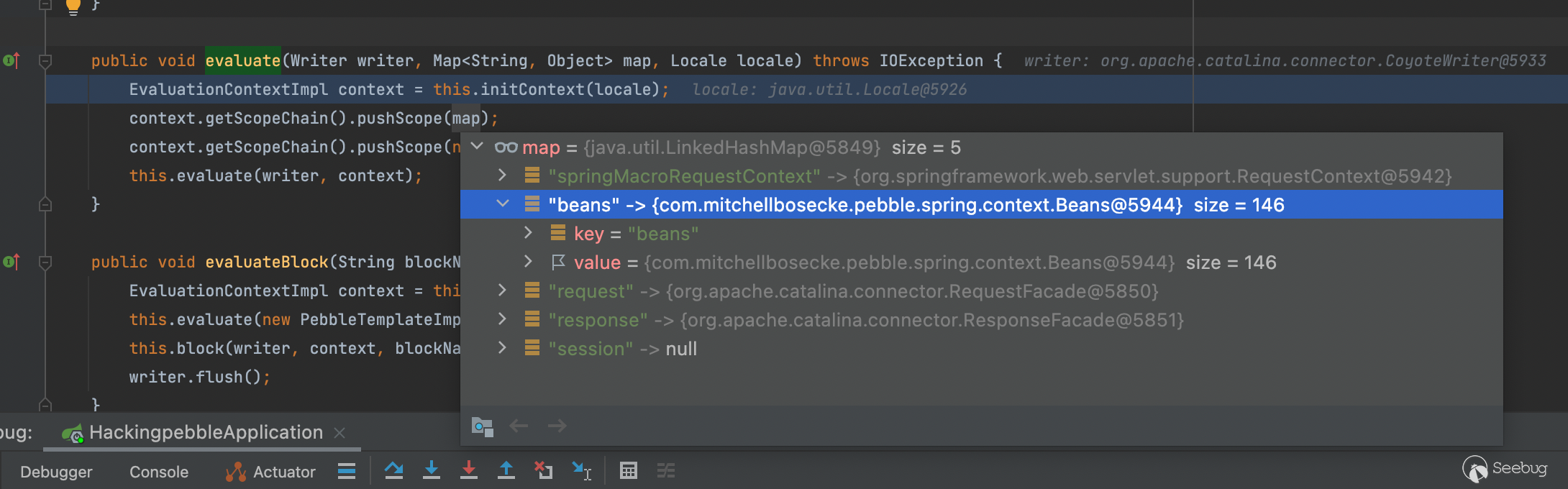The height and width of the screenshot is (489, 1568).
Task: Open the Actuator tab
Action: click(x=271, y=472)
